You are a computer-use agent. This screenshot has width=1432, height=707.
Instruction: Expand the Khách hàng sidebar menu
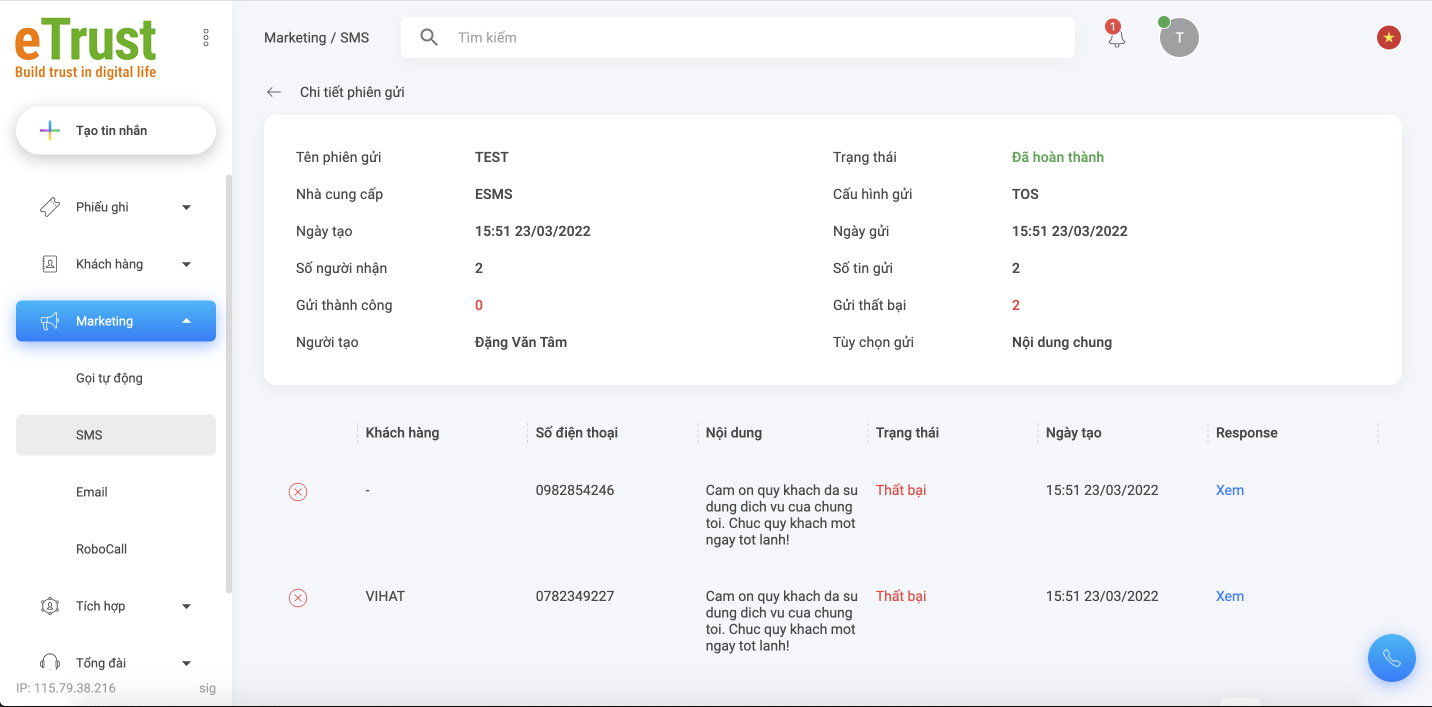point(116,264)
